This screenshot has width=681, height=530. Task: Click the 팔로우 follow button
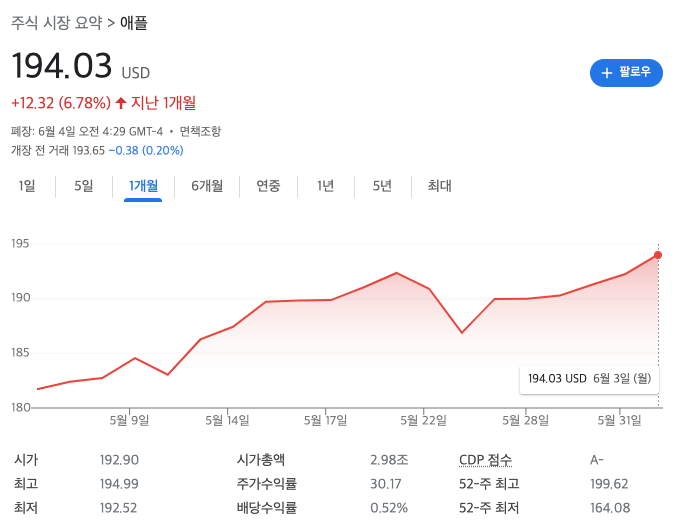pos(626,73)
